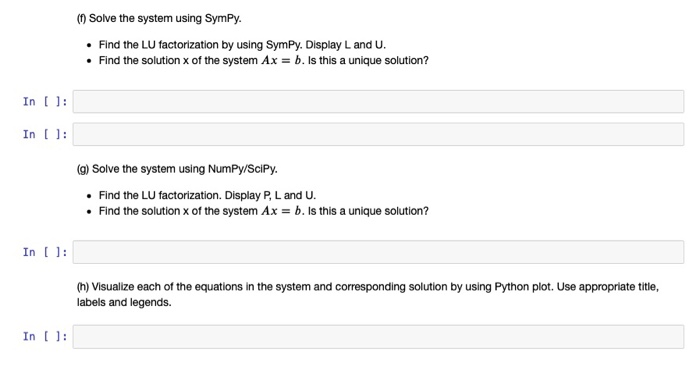Click the bullet 'Find the LU factorization by using SymPy. Display L and U.'
The image size is (700, 367).
click(242, 45)
